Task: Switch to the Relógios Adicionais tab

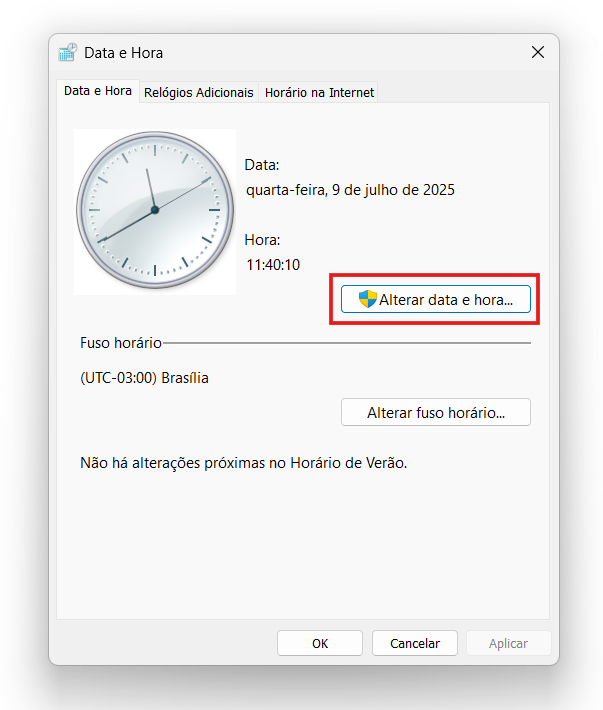Action: [199, 92]
